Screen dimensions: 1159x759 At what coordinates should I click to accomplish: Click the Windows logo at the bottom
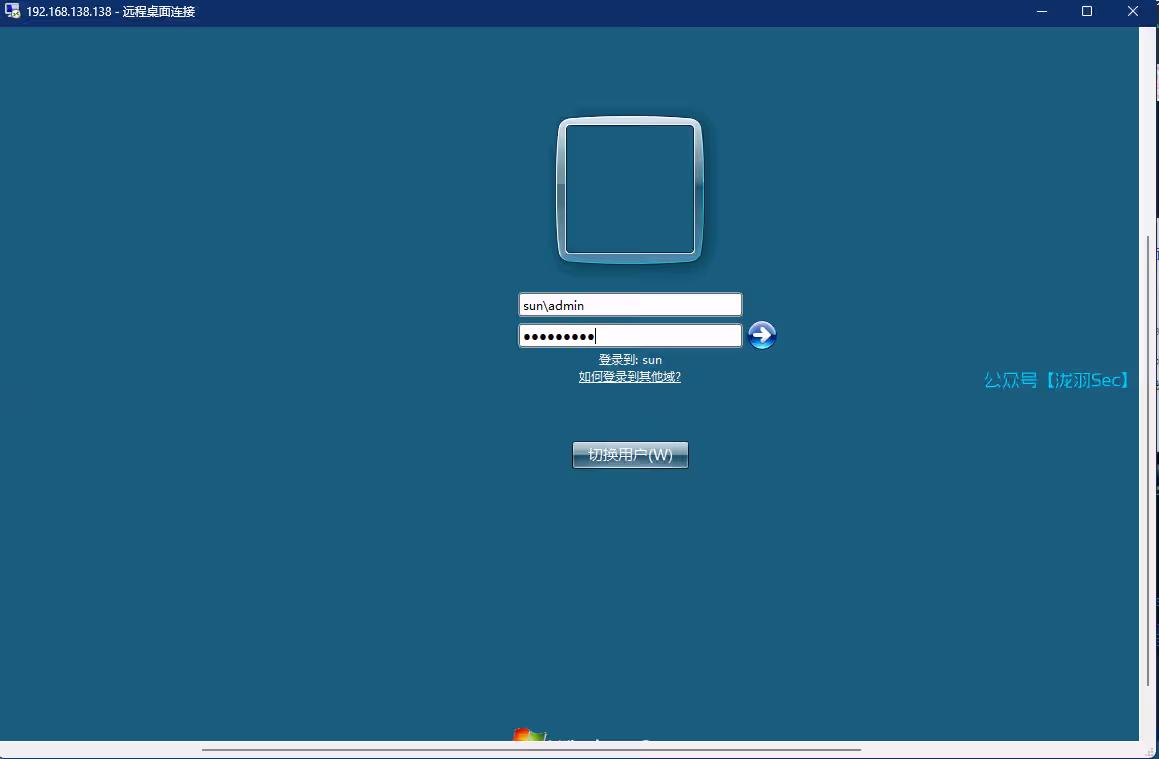528,735
